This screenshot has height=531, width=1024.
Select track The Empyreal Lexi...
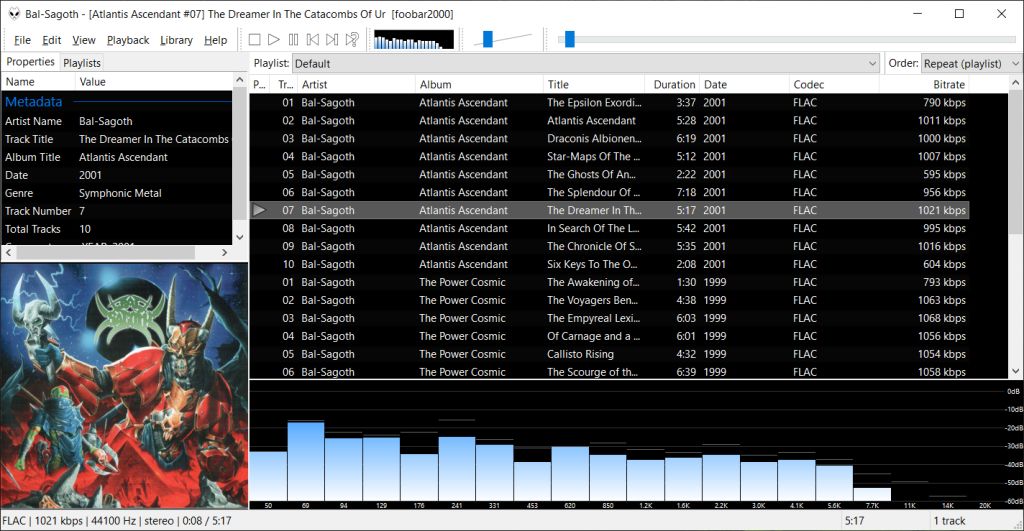coord(609,318)
